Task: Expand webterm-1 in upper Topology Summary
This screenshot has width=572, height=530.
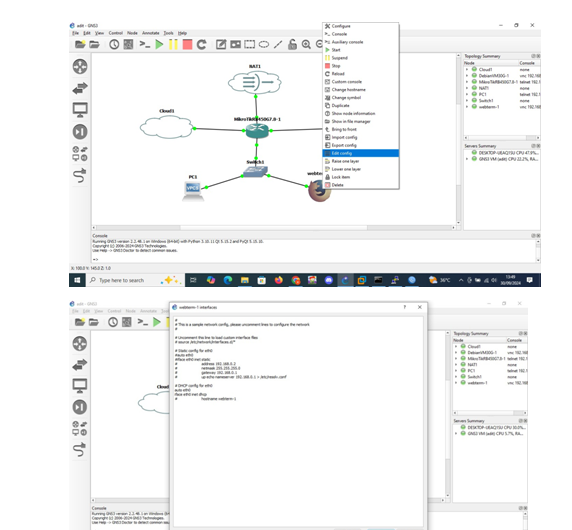Action: 467,107
